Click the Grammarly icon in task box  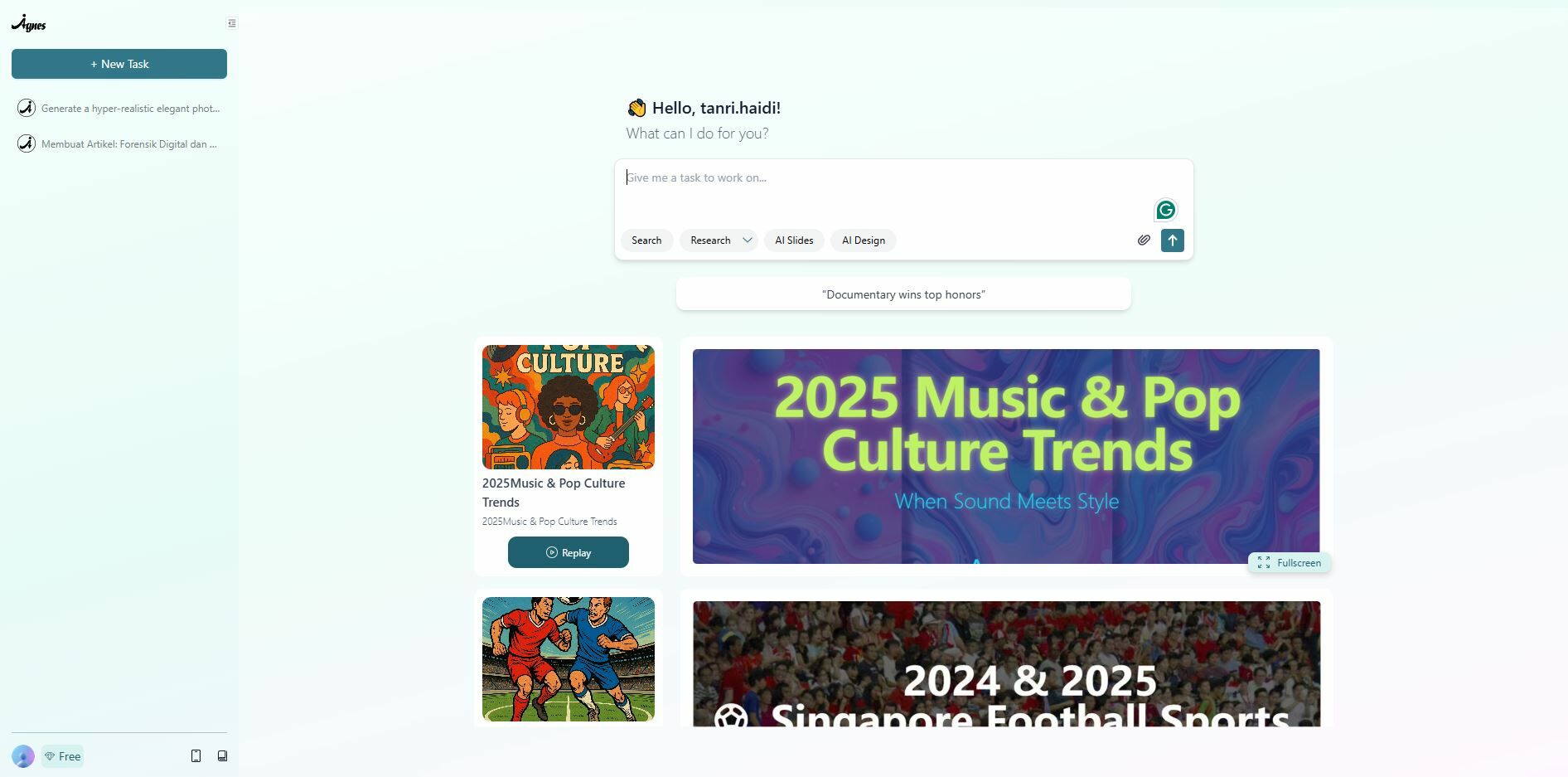pos(1165,211)
